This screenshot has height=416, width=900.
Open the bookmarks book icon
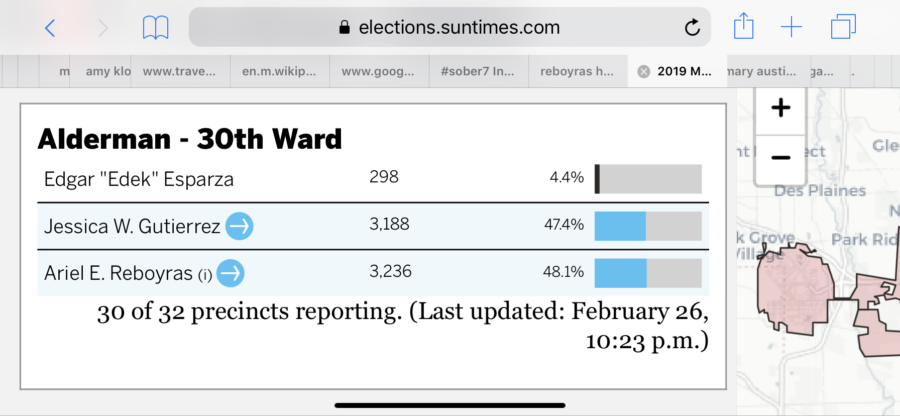(155, 27)
